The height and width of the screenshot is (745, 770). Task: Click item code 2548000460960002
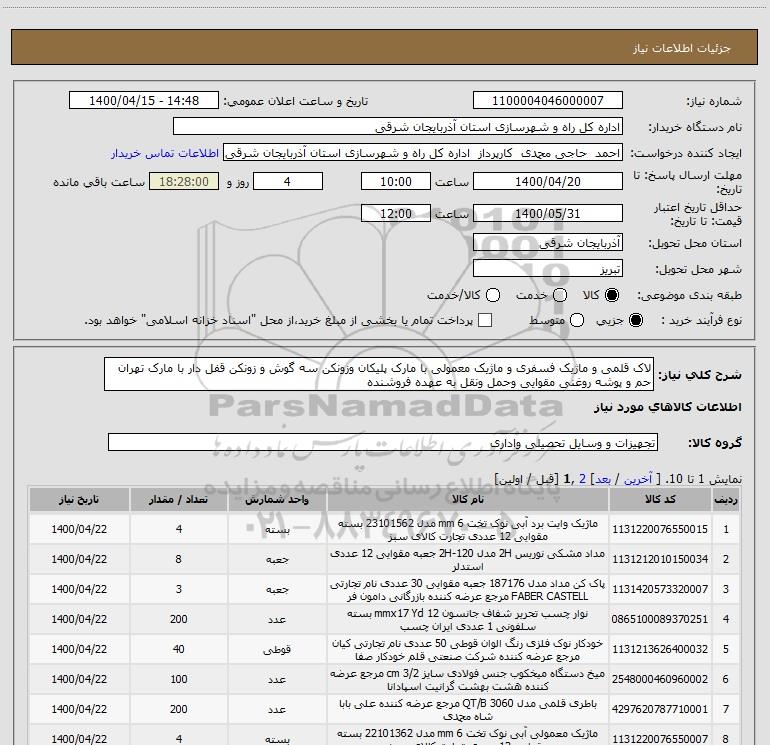[660, 679]
